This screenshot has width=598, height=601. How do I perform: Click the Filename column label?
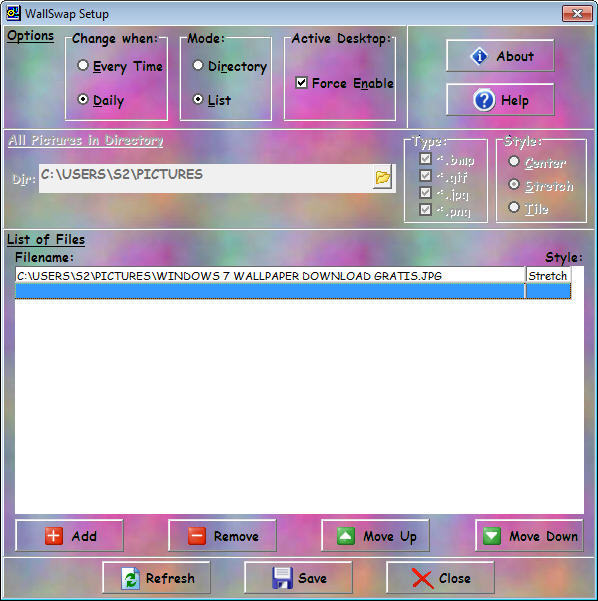[44, 257]
